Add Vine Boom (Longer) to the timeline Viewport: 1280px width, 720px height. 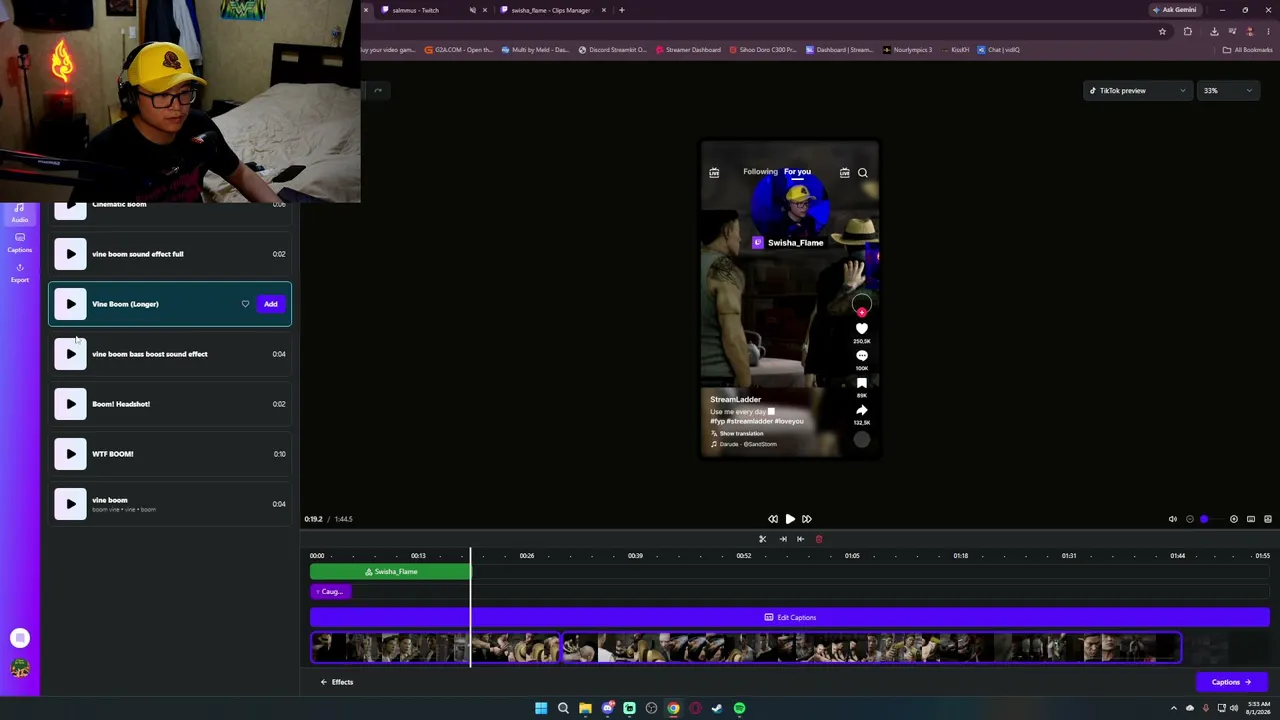tap(271, 304)
